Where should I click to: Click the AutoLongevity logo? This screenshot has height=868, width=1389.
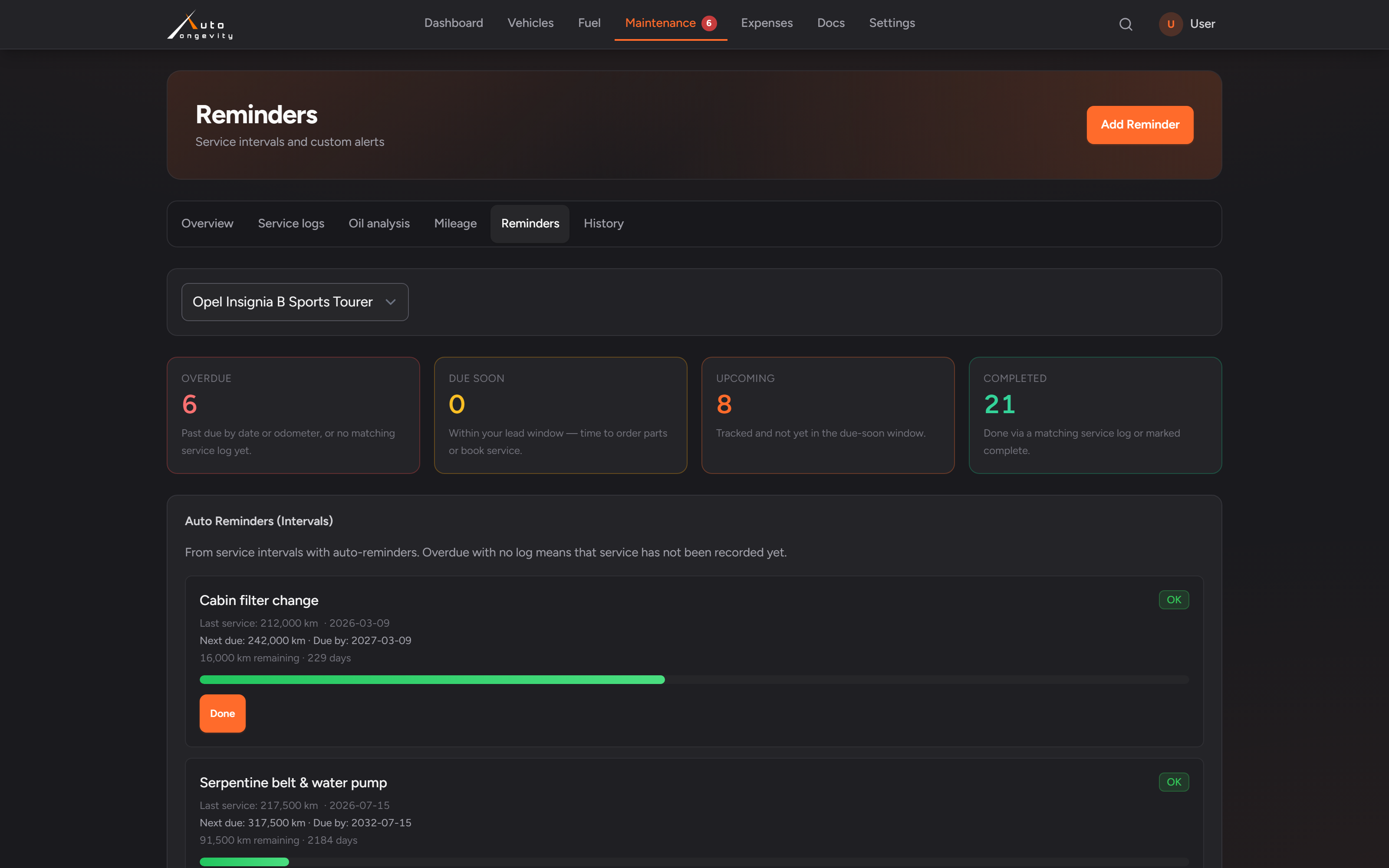200,25
